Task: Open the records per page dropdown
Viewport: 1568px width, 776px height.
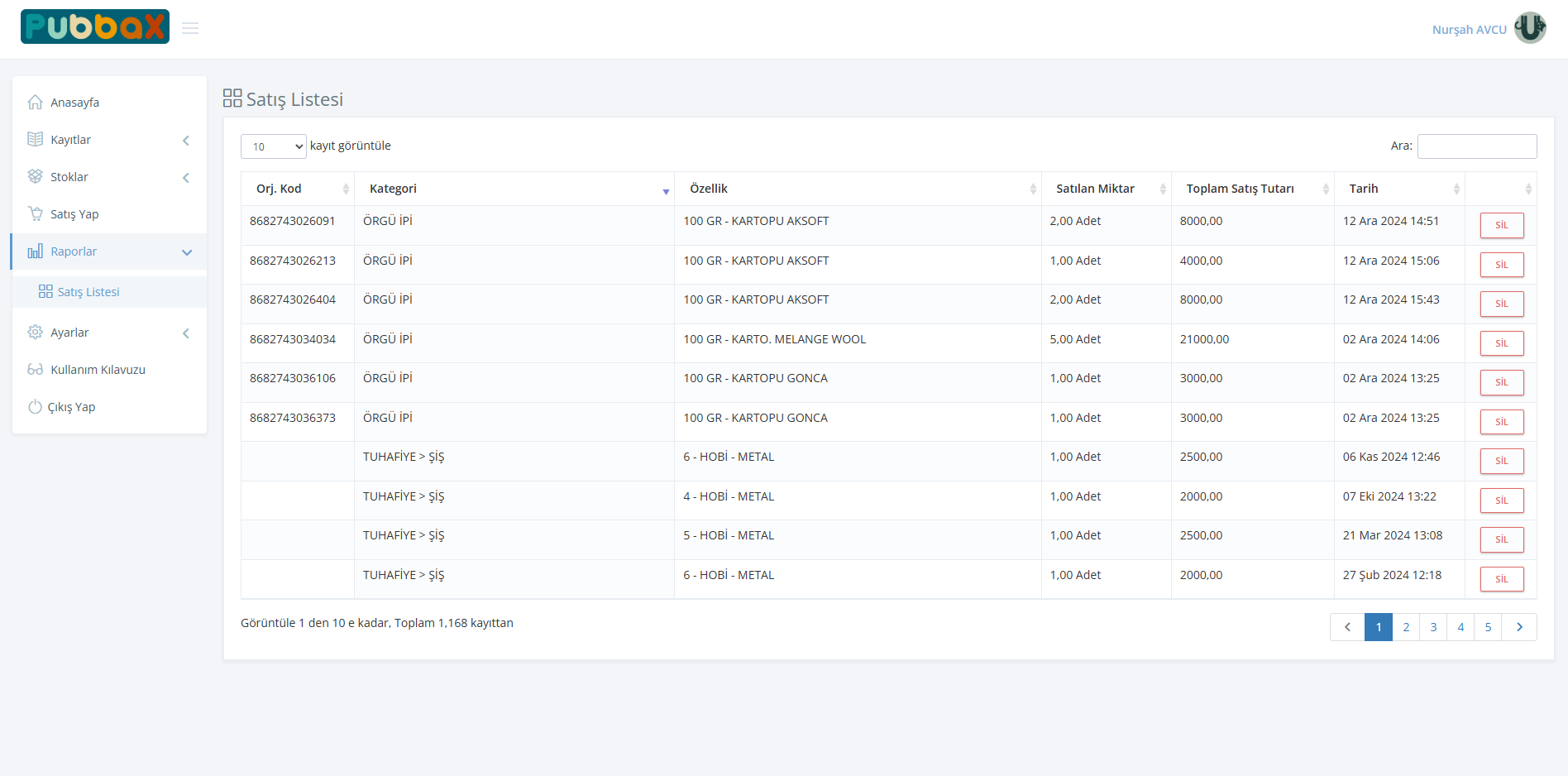Action: tap(274, 146)
